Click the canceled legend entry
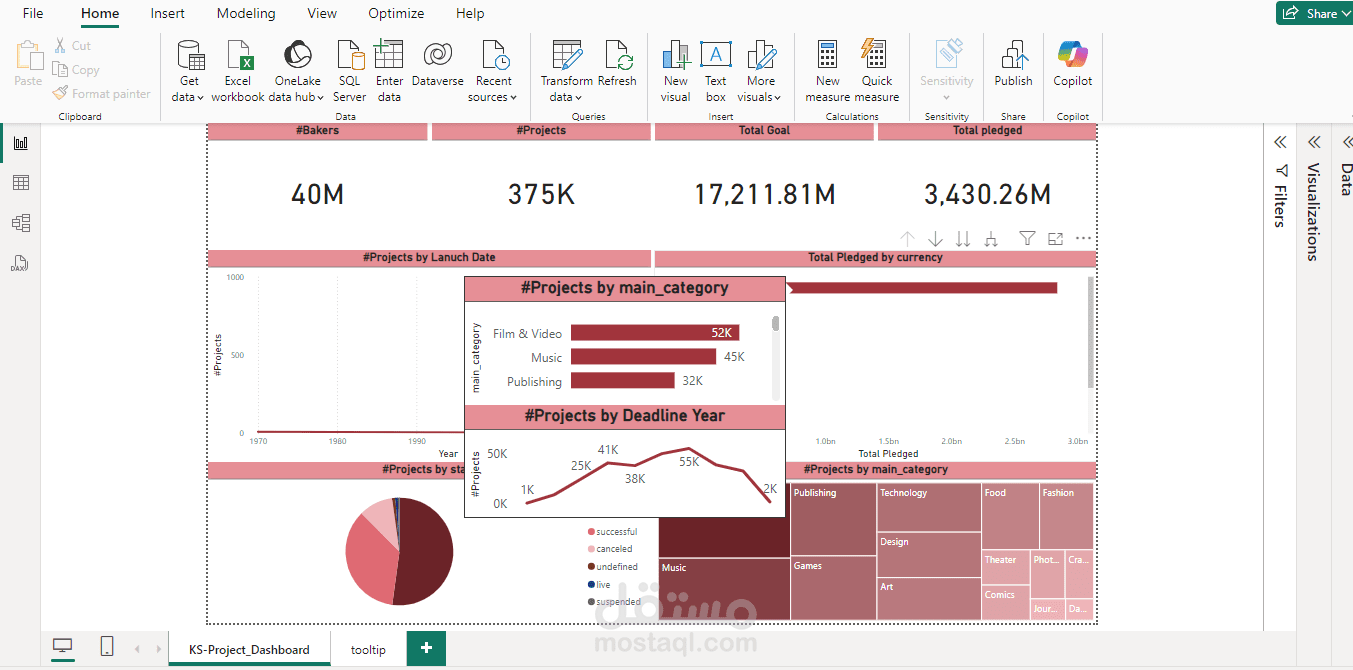The height and width of the screenshot is (670, 1353). [610, 549]
